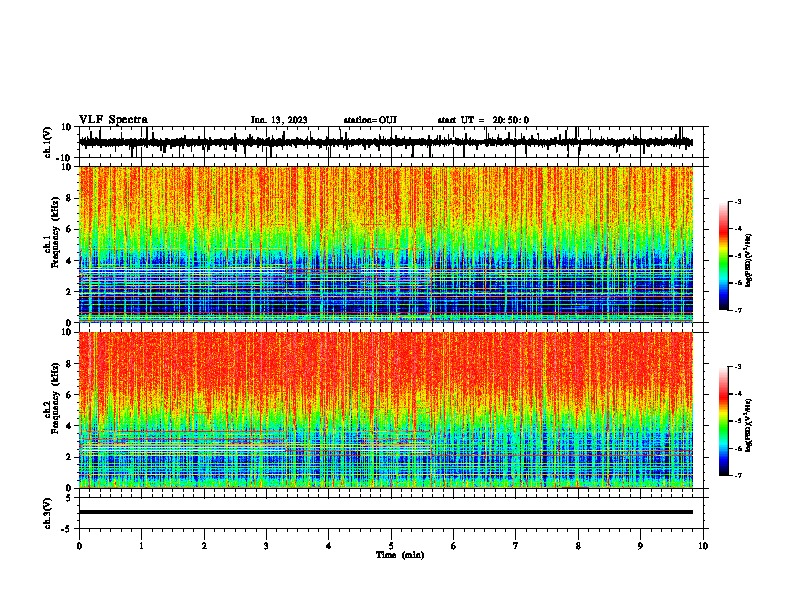Click the time axis tick label "9"

(x=640, y=546)
